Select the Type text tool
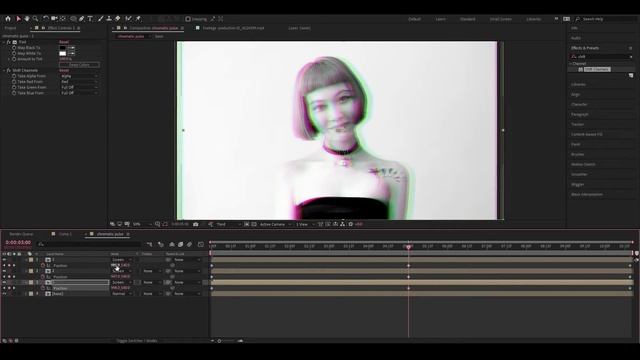Viewport: 640px width, 360px height. 90,19
